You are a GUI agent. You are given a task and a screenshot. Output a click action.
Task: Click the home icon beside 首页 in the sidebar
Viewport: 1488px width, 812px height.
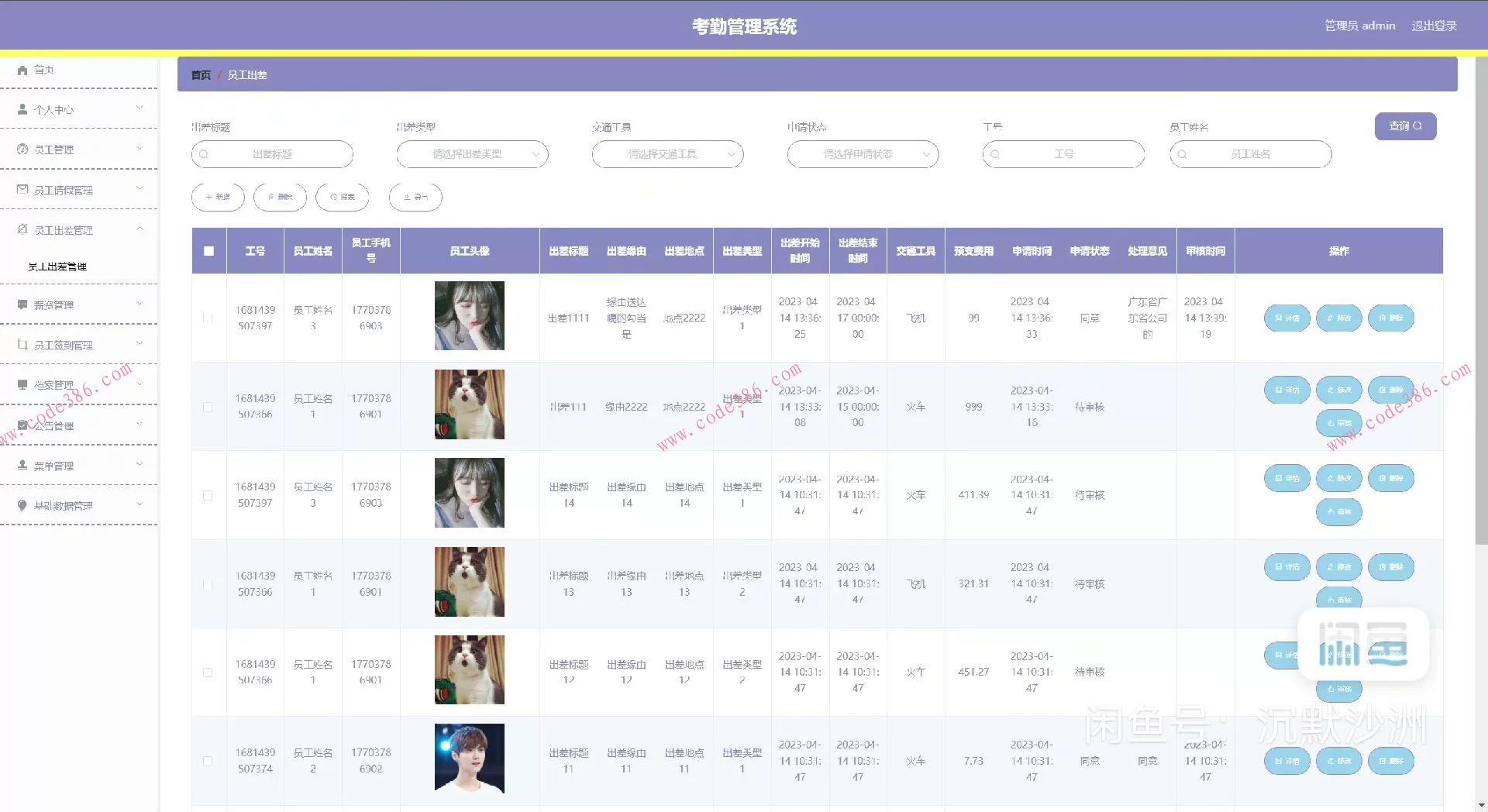(x=22, y=70)
